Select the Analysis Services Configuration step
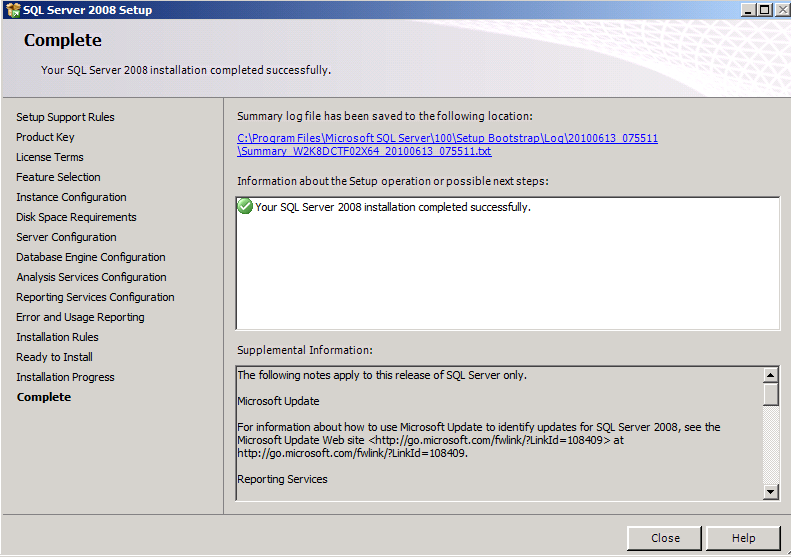The image size is (791, 557). coord(91,277)
